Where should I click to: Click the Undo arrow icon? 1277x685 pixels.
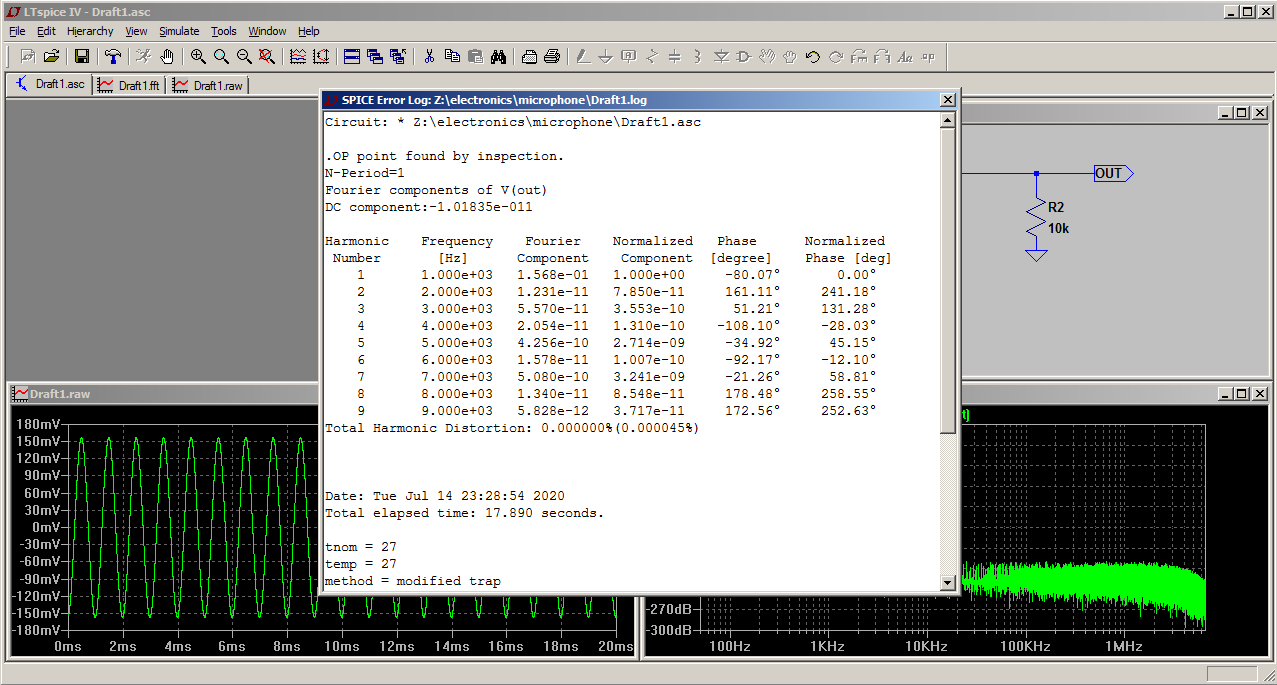point(813,56)
